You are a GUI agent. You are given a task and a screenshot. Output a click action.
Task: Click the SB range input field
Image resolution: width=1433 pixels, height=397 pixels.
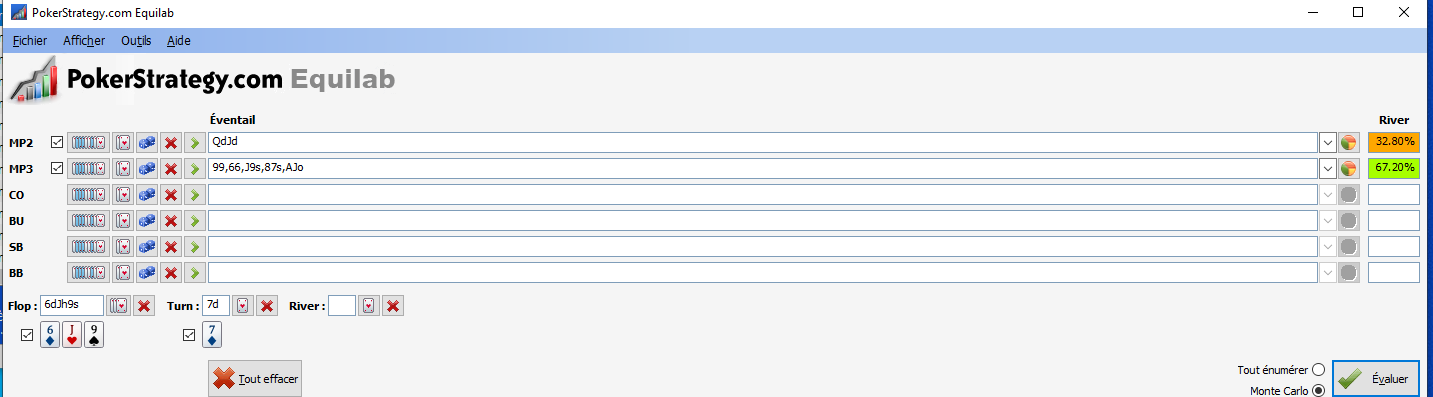[x=762, y=246]
